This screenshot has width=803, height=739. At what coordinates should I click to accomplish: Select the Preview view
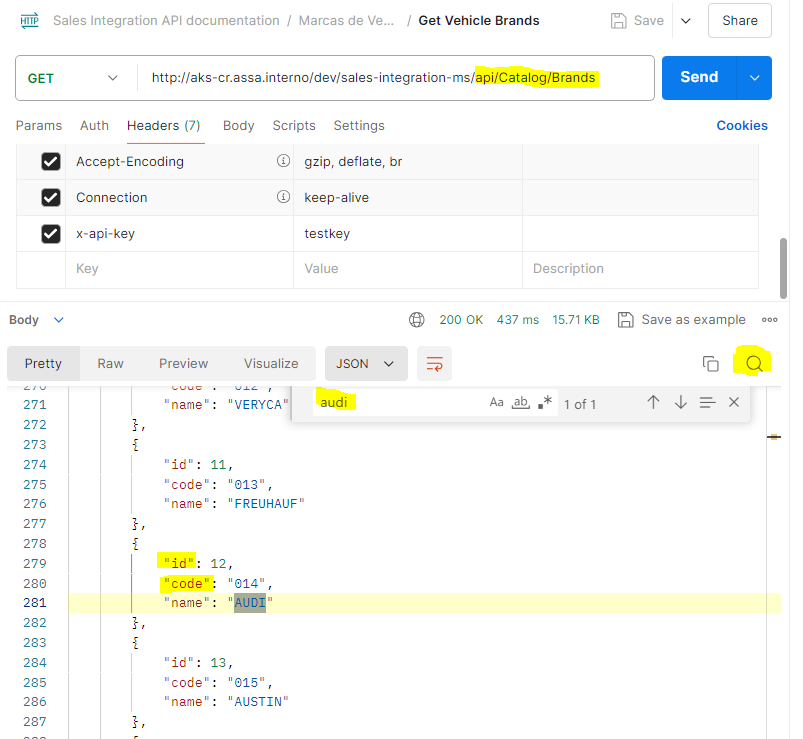[183, 364]
